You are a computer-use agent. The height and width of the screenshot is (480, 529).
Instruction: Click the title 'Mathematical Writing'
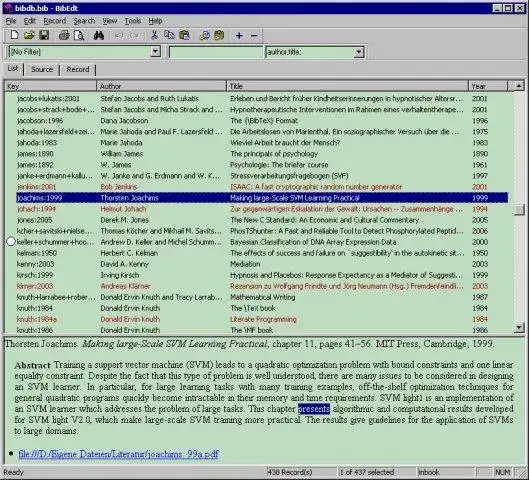pos(262,297)
